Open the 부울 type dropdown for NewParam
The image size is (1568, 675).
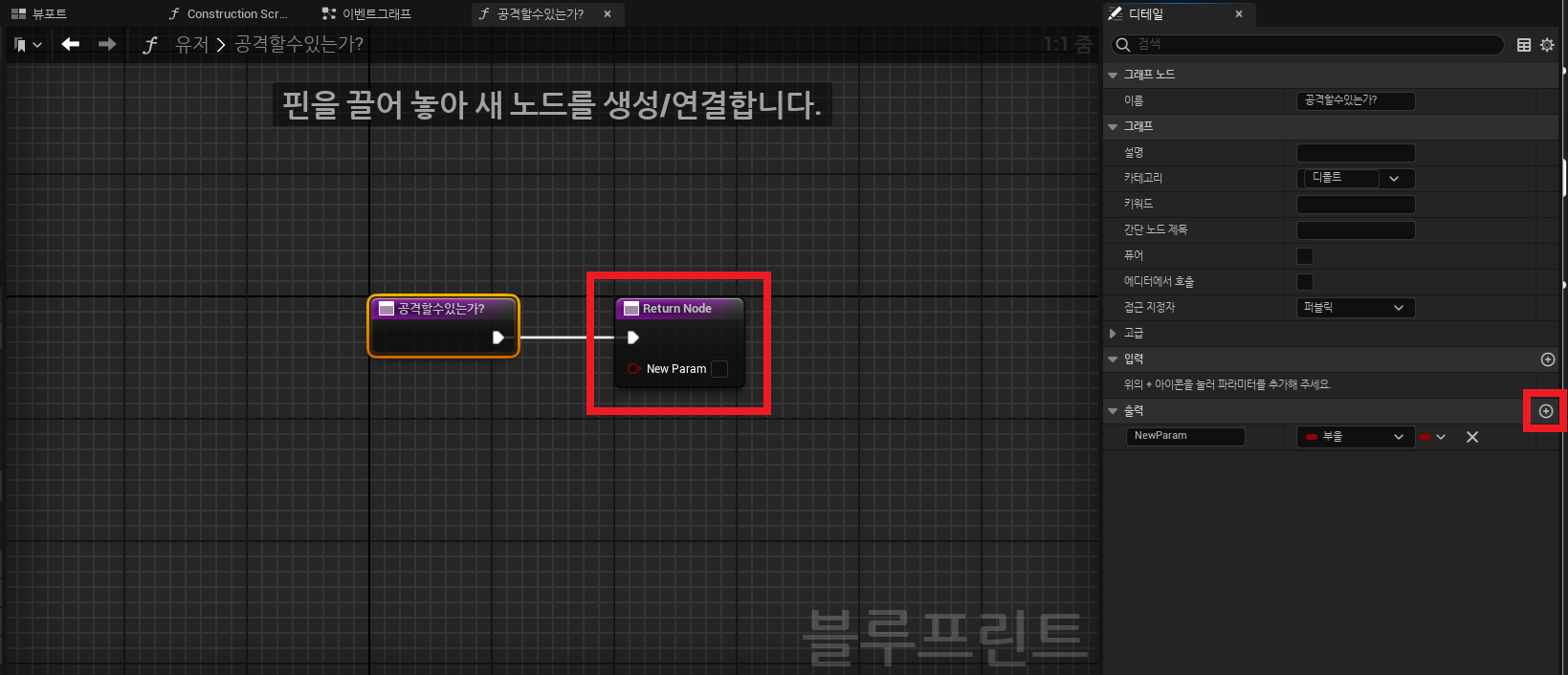click(x=1356, y=437)
